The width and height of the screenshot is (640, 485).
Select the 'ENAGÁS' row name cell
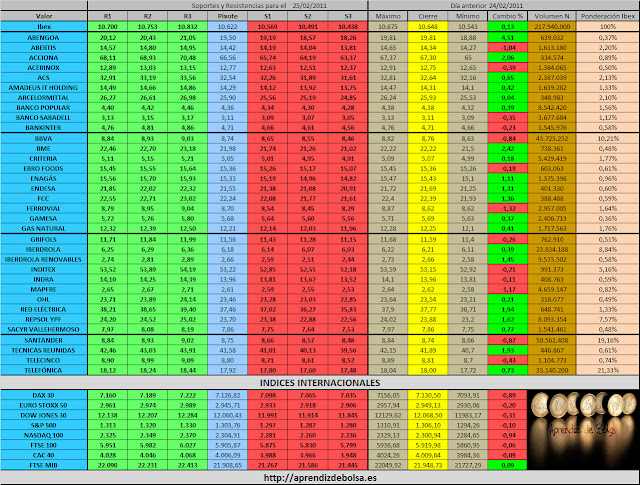[44, 179]
